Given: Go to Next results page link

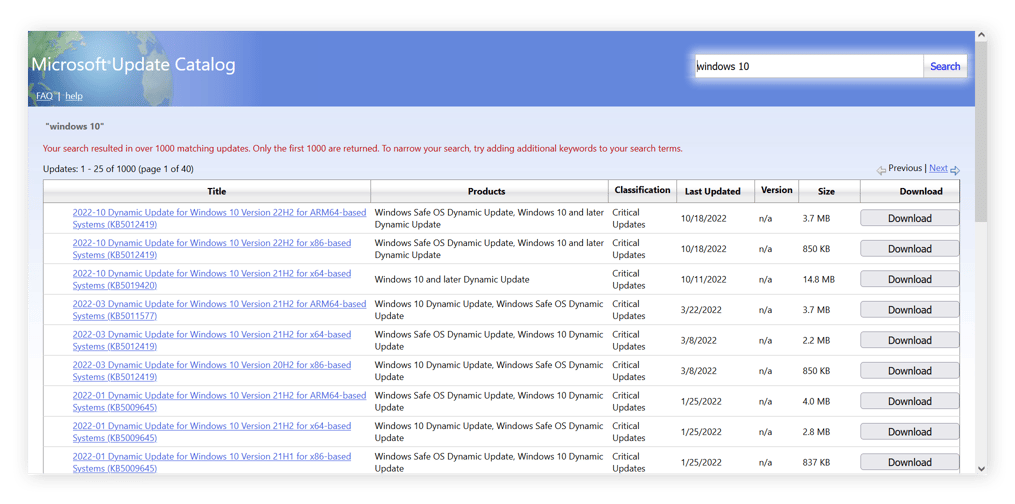Looking at the screenshot, I should tap(938, 168).
